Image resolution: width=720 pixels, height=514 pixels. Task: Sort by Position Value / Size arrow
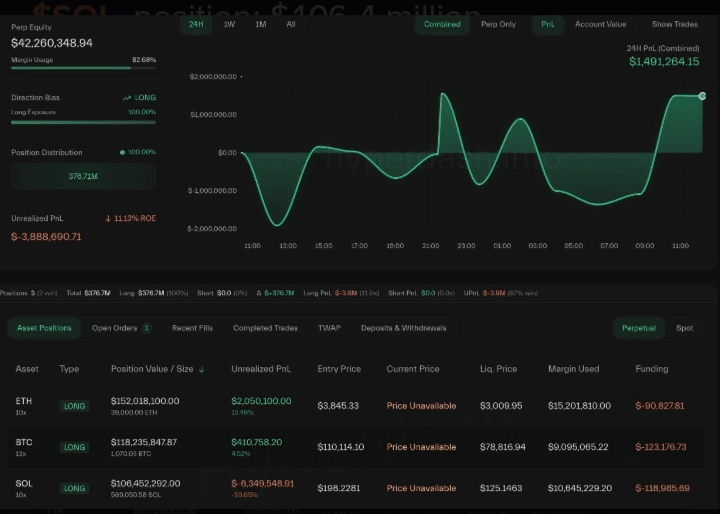[x=202, y=369]
